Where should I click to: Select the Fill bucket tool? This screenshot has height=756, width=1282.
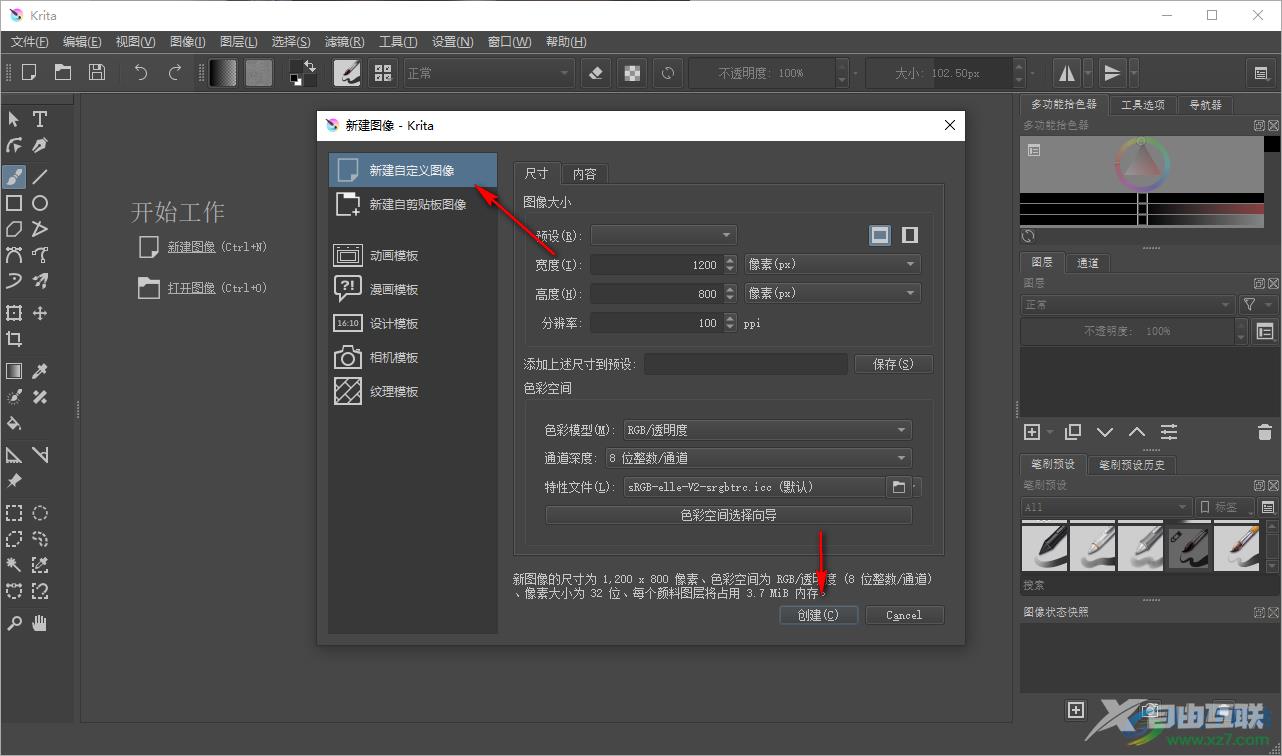14,423
